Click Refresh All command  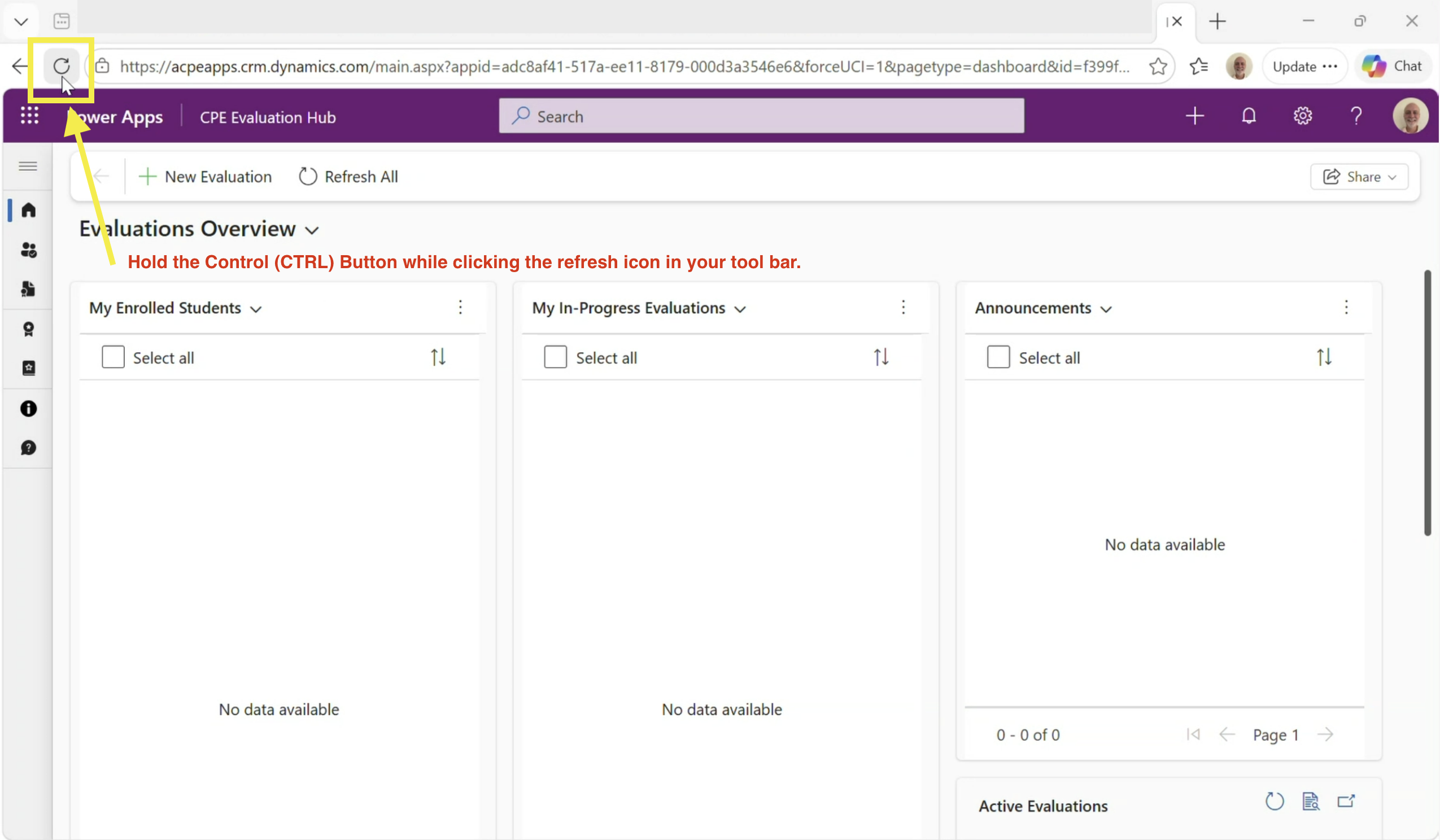[x=348, y=177]
